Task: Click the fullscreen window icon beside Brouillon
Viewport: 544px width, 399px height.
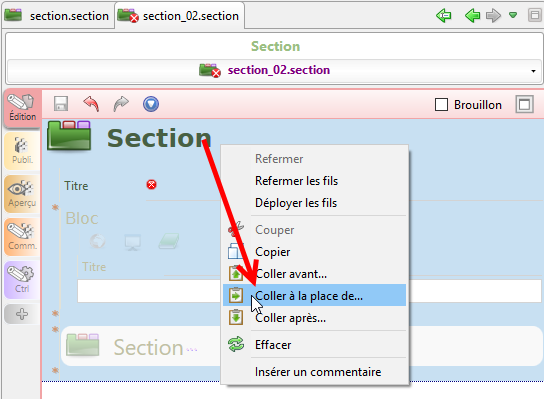Action: [524, 104]
